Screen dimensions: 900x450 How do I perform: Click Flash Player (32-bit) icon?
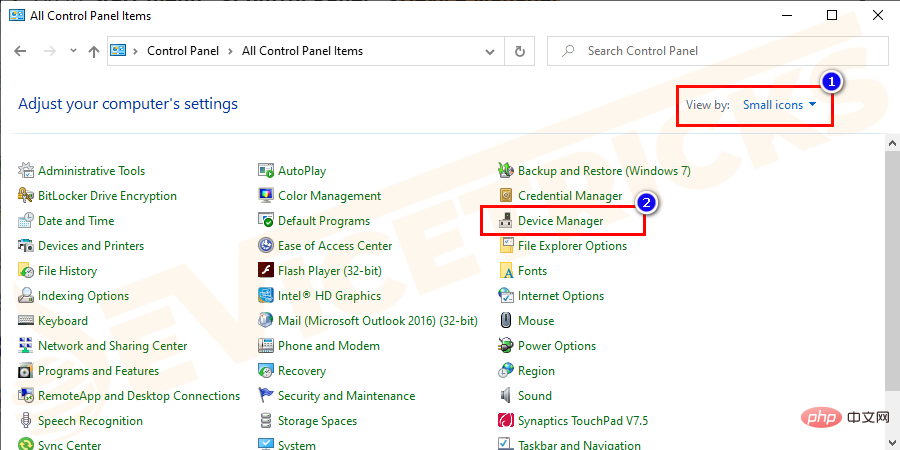[266, 270]
